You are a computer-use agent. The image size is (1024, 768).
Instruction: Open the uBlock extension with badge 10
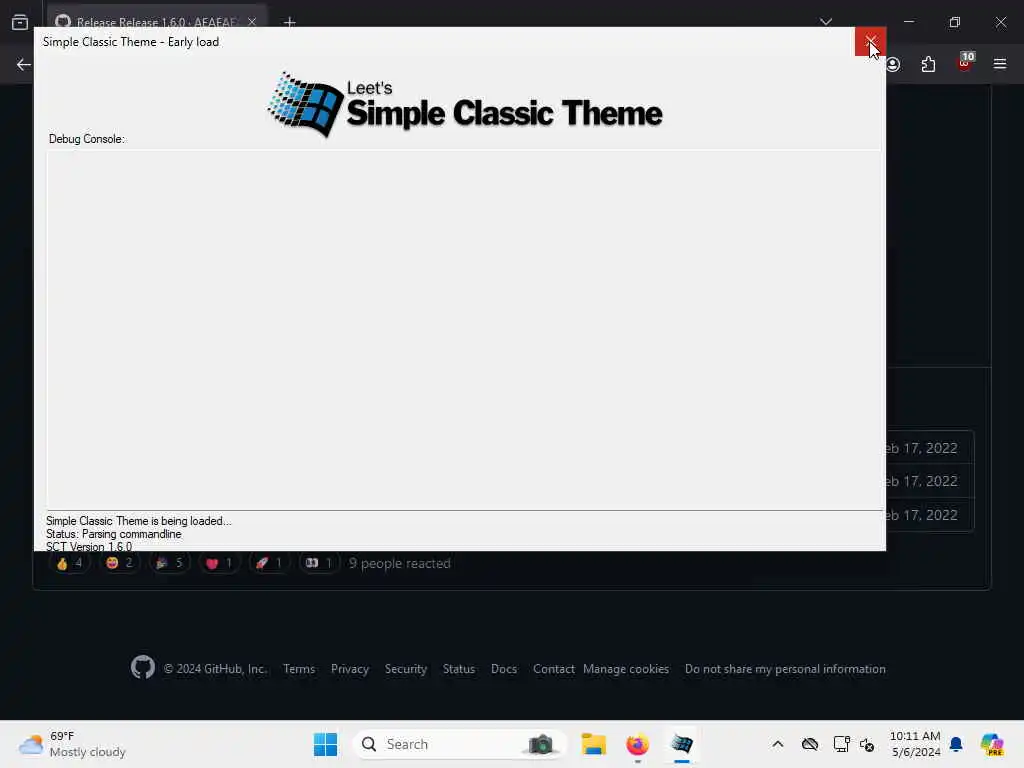(965, 63)
